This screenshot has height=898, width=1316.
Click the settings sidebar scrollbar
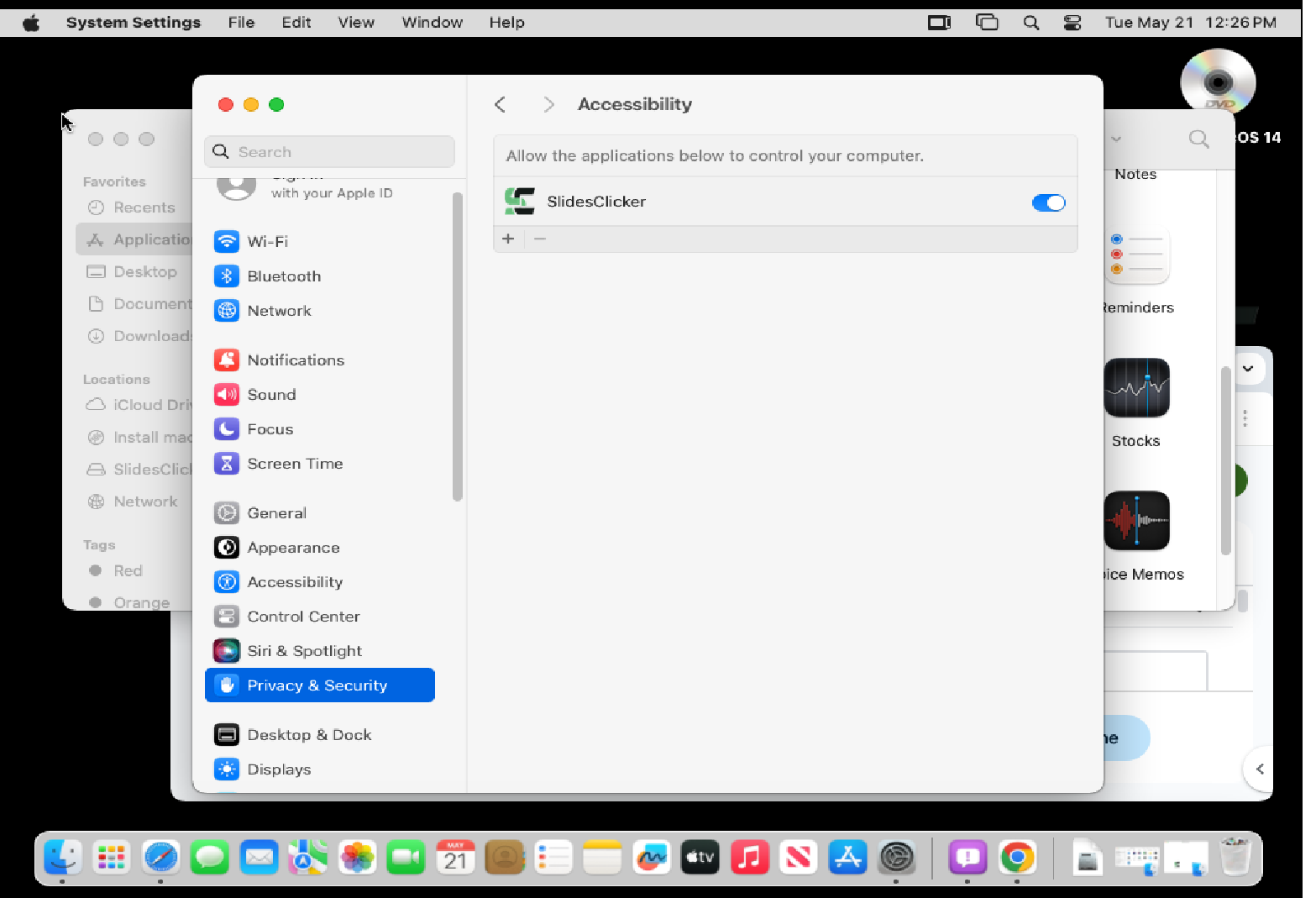pyautogui.click(x=458, y=346)
